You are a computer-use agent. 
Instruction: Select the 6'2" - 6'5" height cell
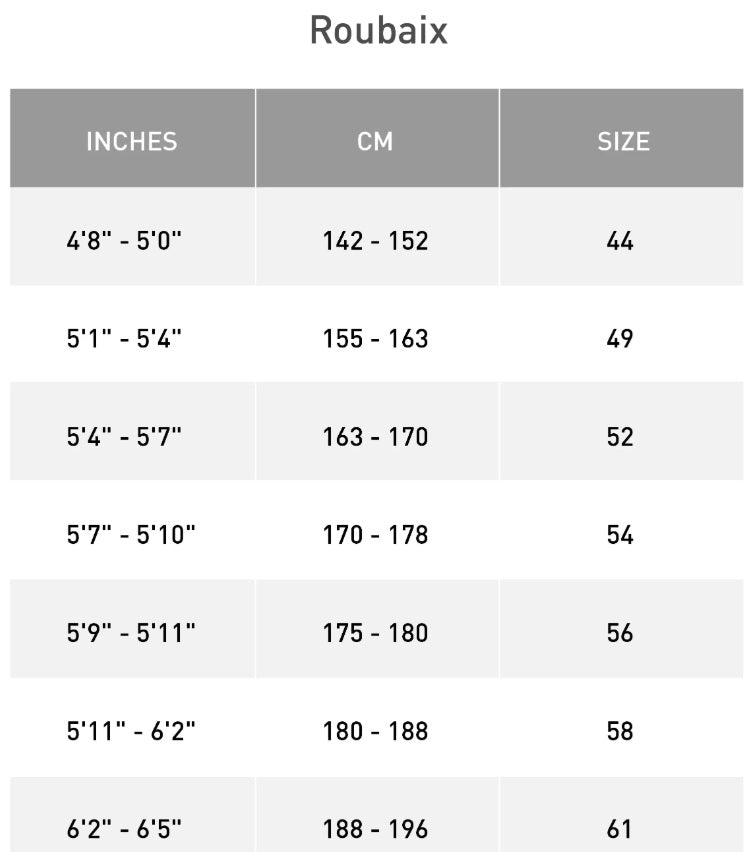pos(124,829)
